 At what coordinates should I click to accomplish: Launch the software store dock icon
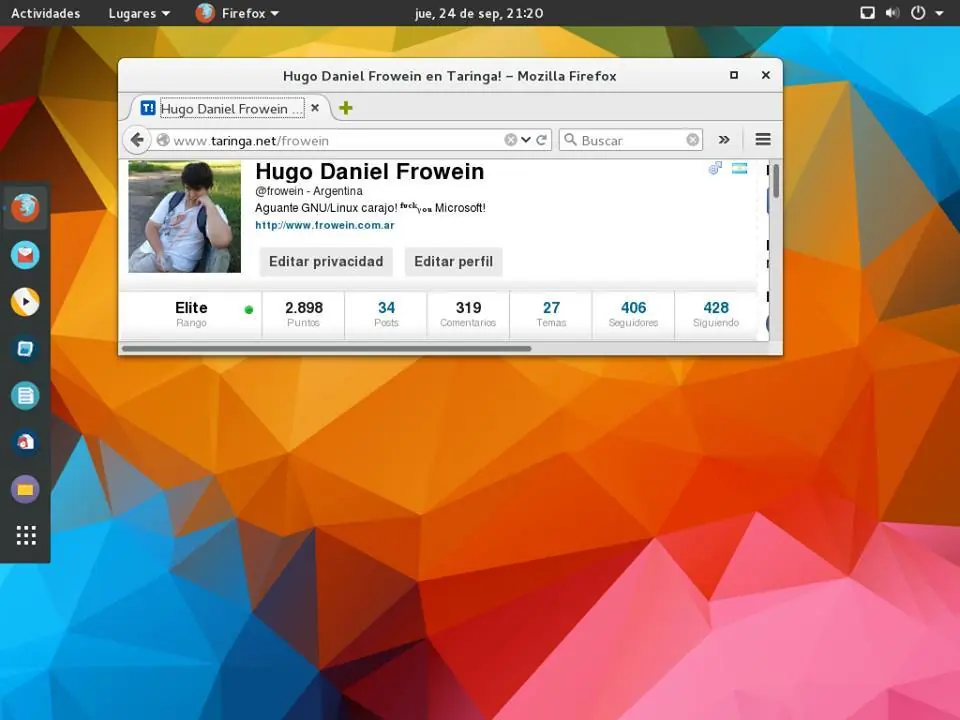click(x=25, y=442)
